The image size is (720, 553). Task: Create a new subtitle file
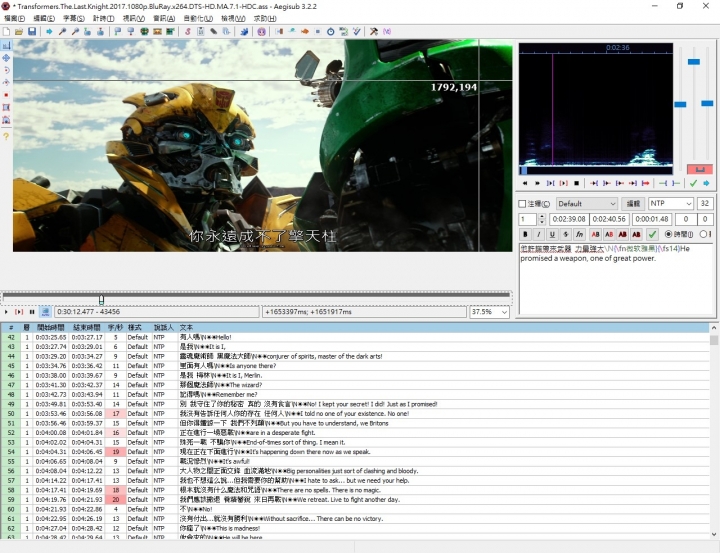click(x=6, y=32)
